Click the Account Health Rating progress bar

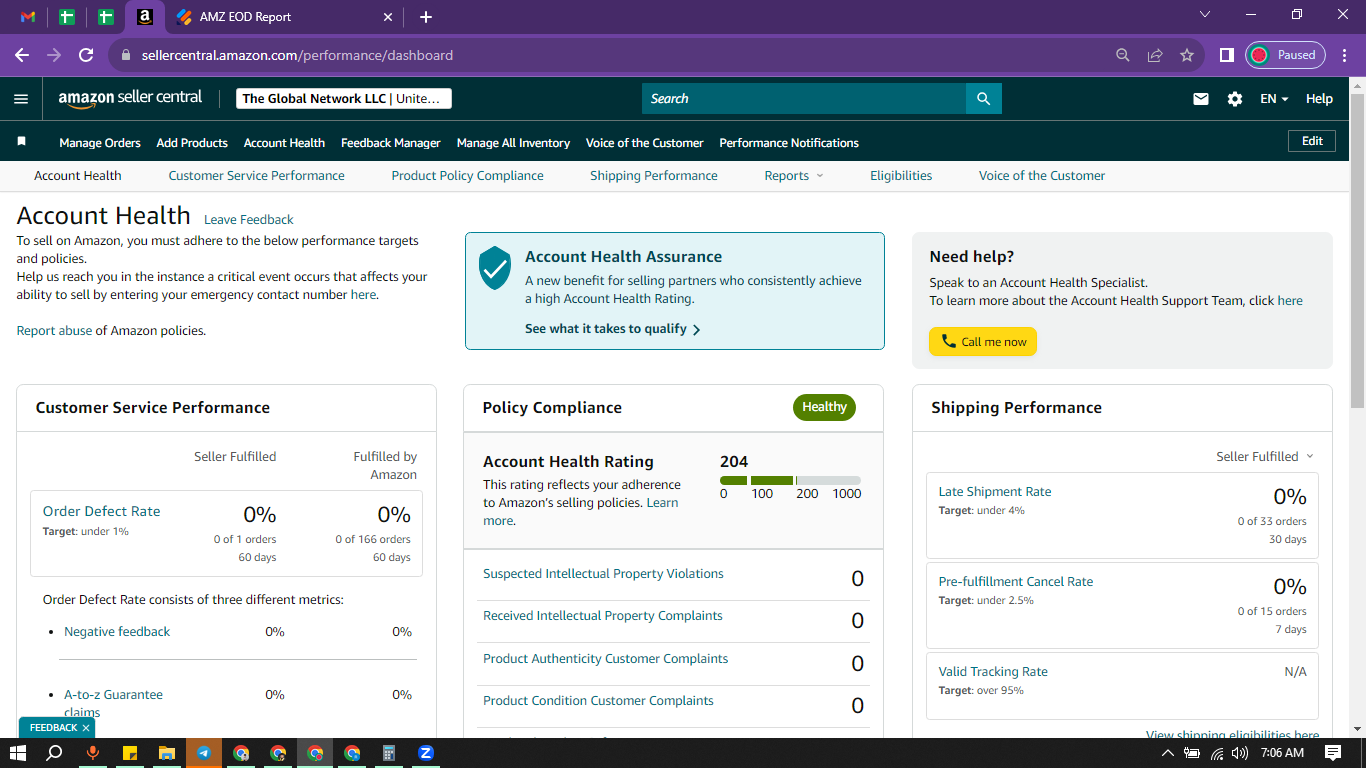(790, 481)
